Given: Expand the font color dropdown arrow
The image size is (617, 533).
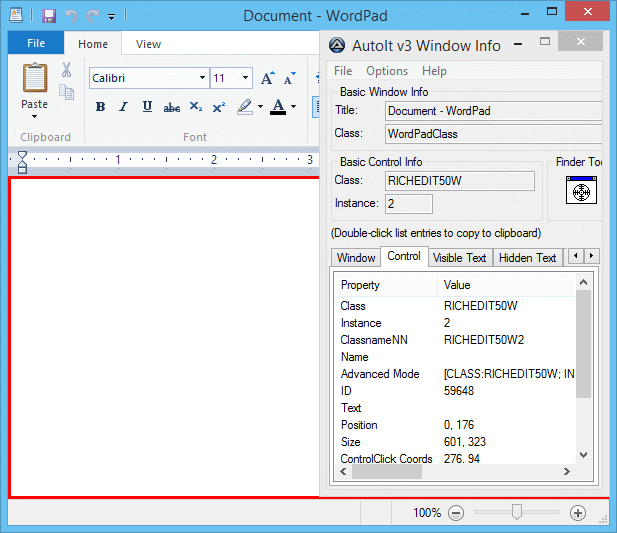Looking at the screenshot, I should [x=293, y=107].
